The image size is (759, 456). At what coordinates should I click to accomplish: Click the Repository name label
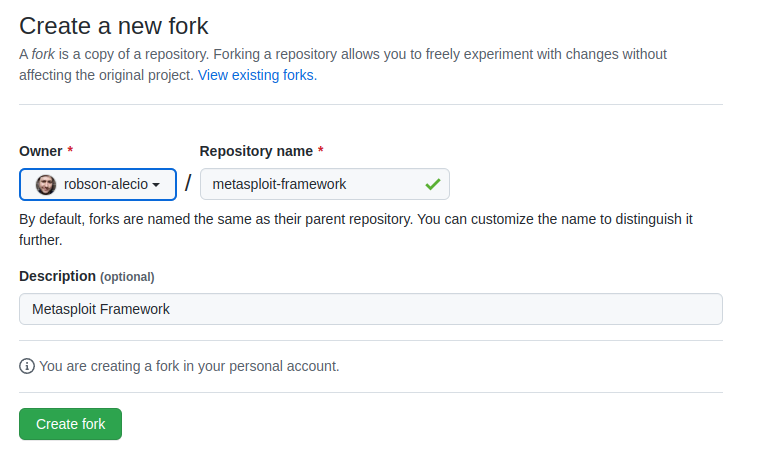coord(256,152)
